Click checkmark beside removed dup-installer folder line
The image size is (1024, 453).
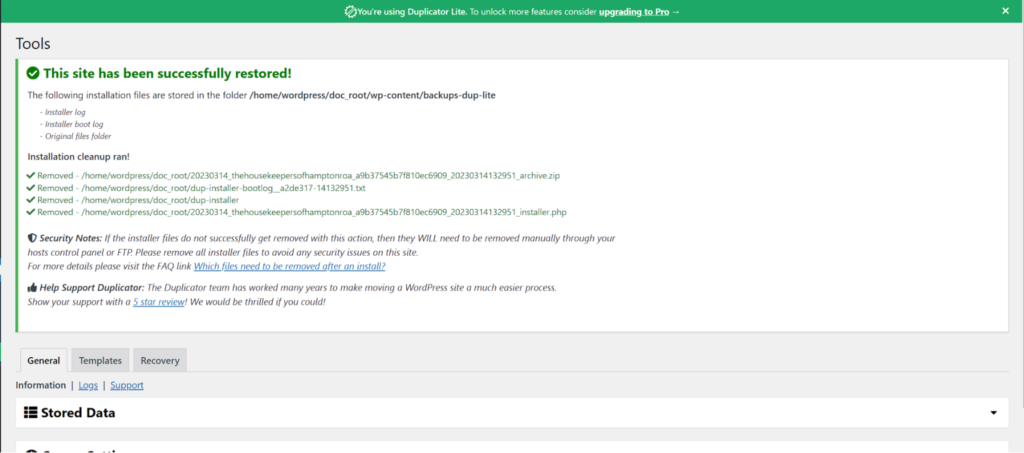tap(31, 200)
